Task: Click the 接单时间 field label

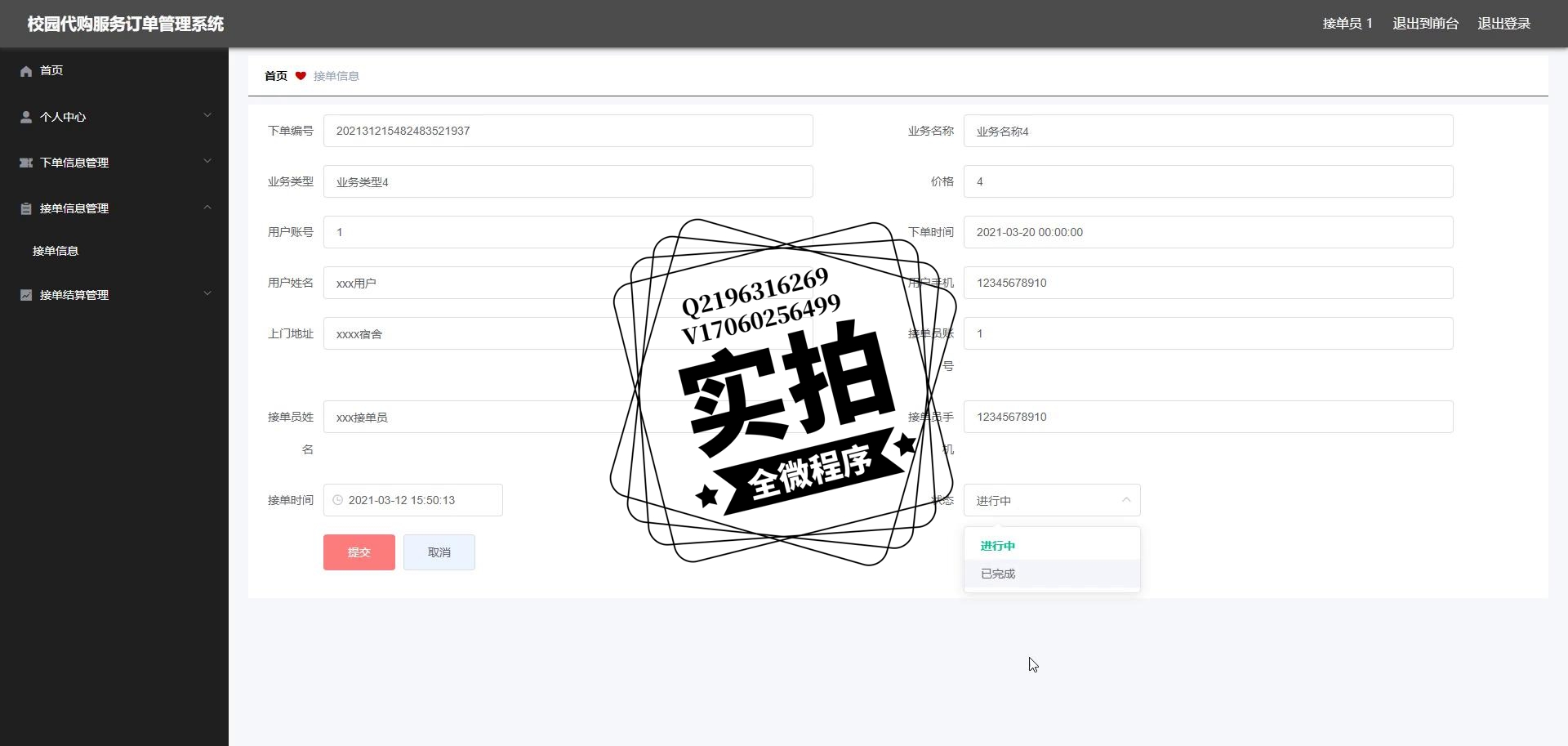Action: coord(291,500)
